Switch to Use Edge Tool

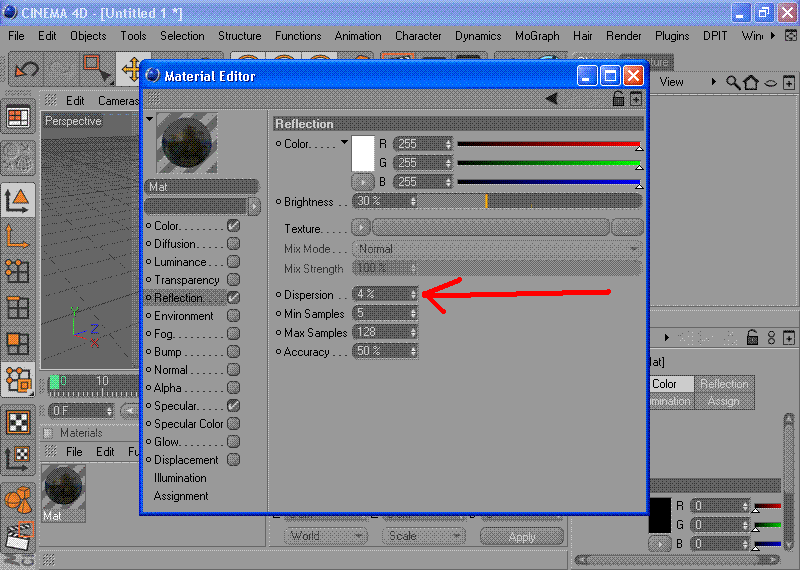point(18,308)
